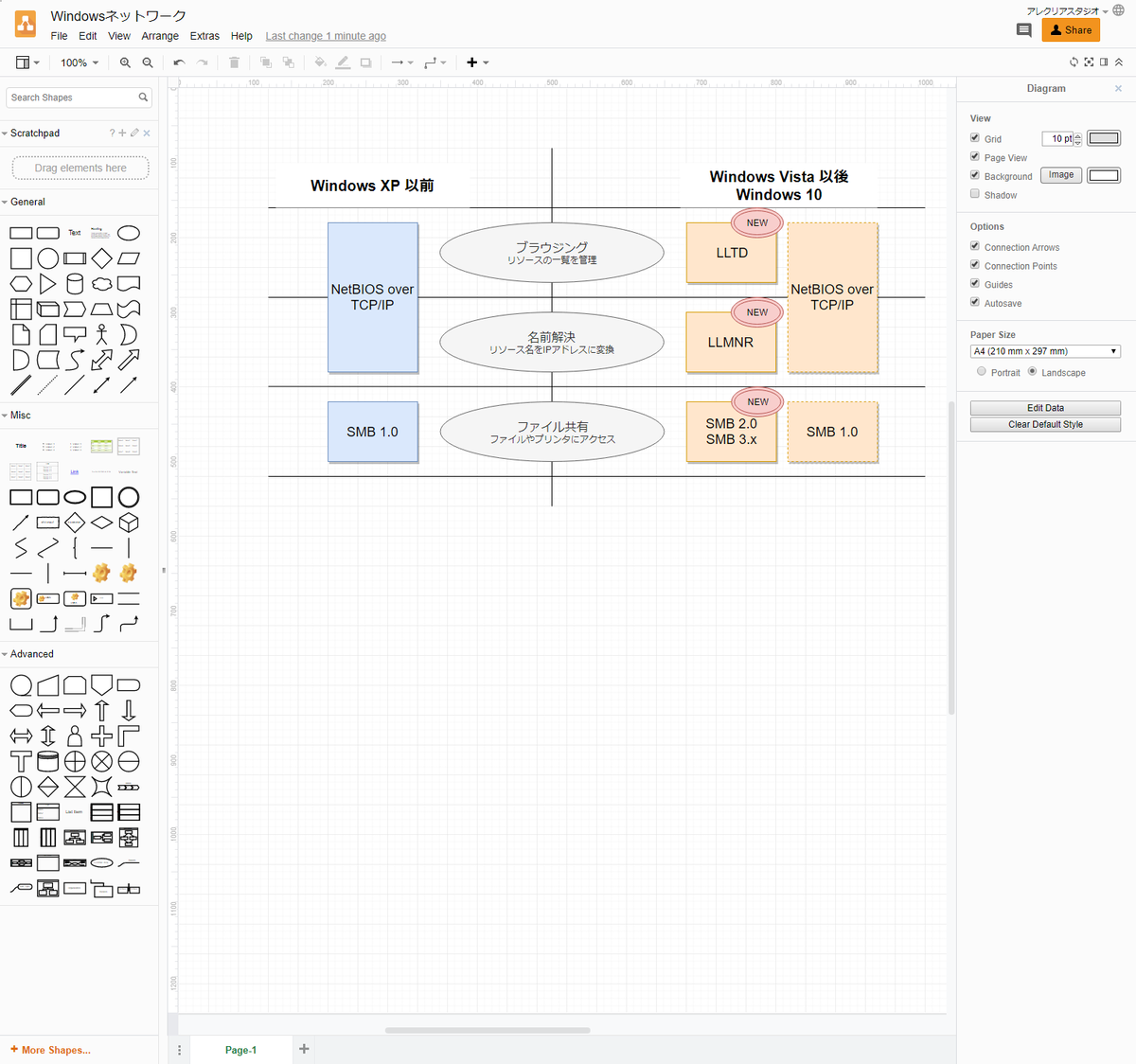Click the scratchpad add plus icon
The height and width of the screenshot is (1064, 1136).
pyautogui.click(x=122, y=133)
